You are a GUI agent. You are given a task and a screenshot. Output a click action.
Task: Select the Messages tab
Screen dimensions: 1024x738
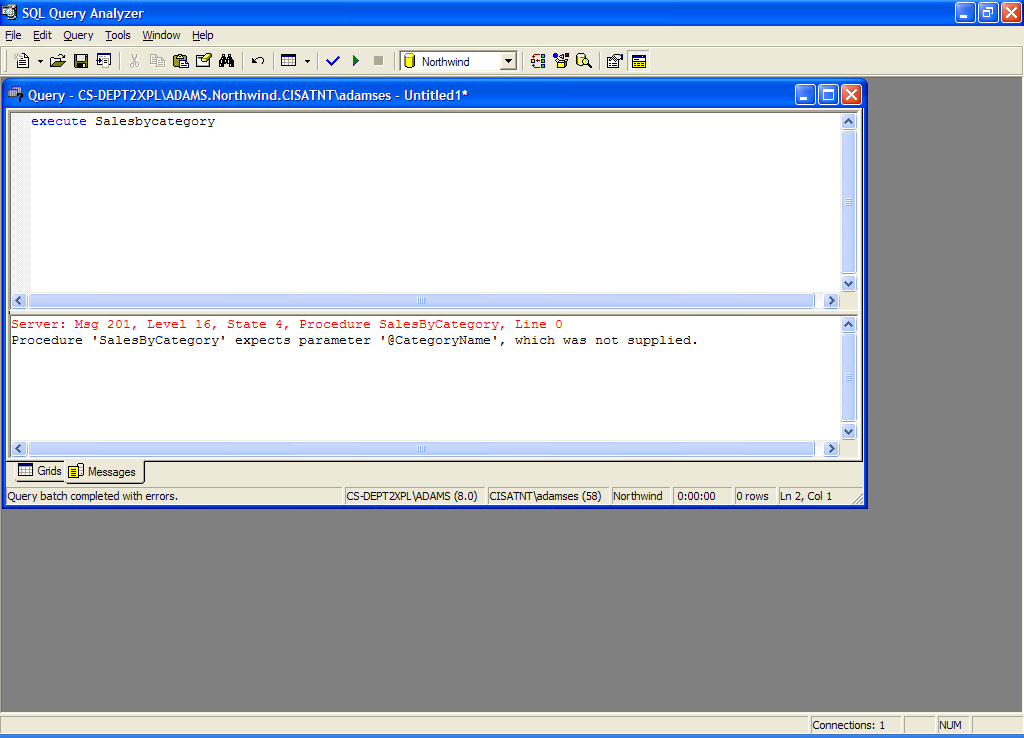(x=104, y=472)
